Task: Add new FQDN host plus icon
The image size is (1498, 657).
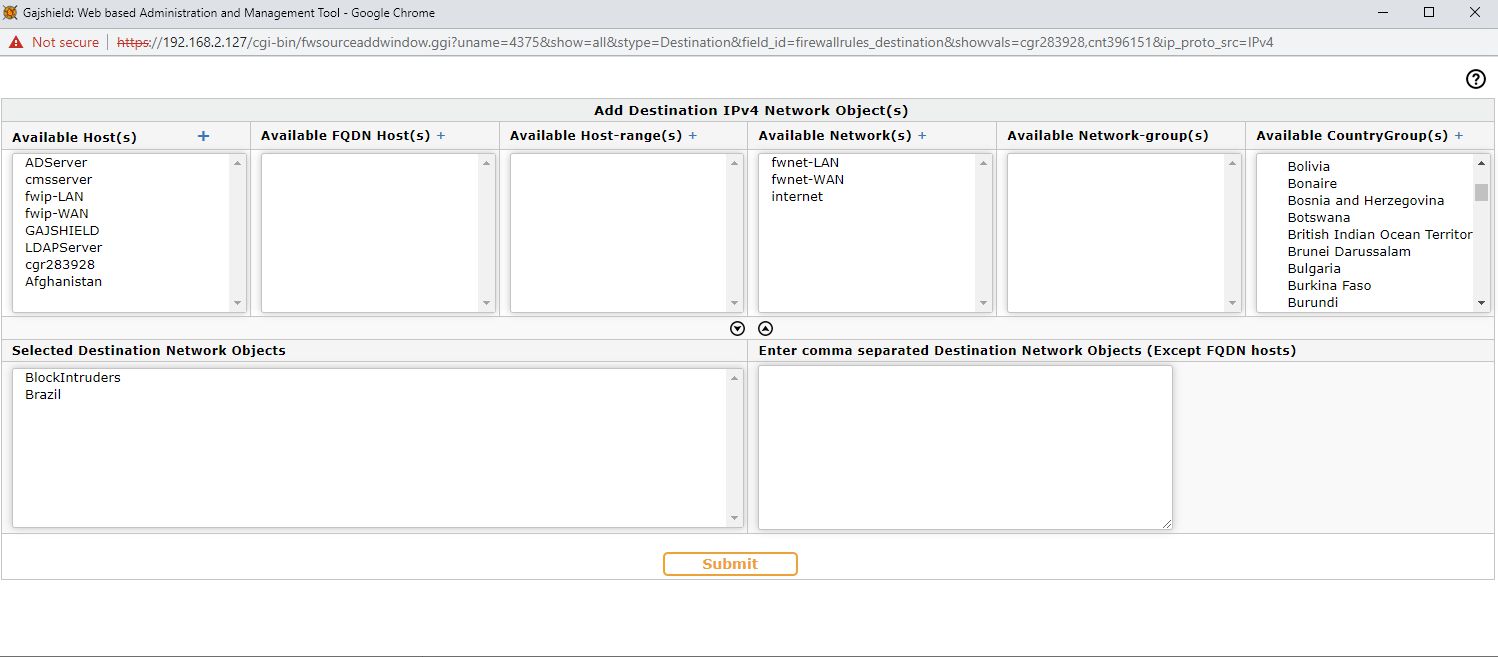Action: click(441, 135)
